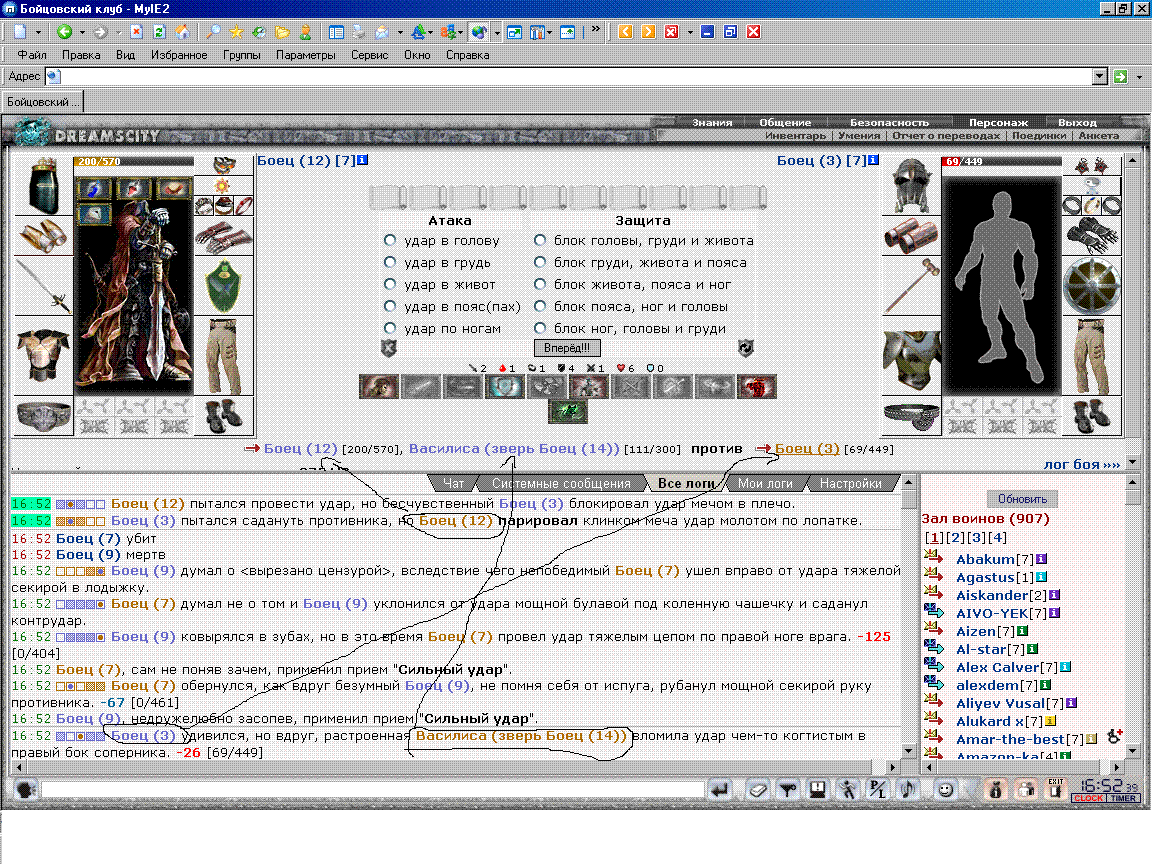
Task: Click the player's sword weapon slot
Action: coord(43,286)
